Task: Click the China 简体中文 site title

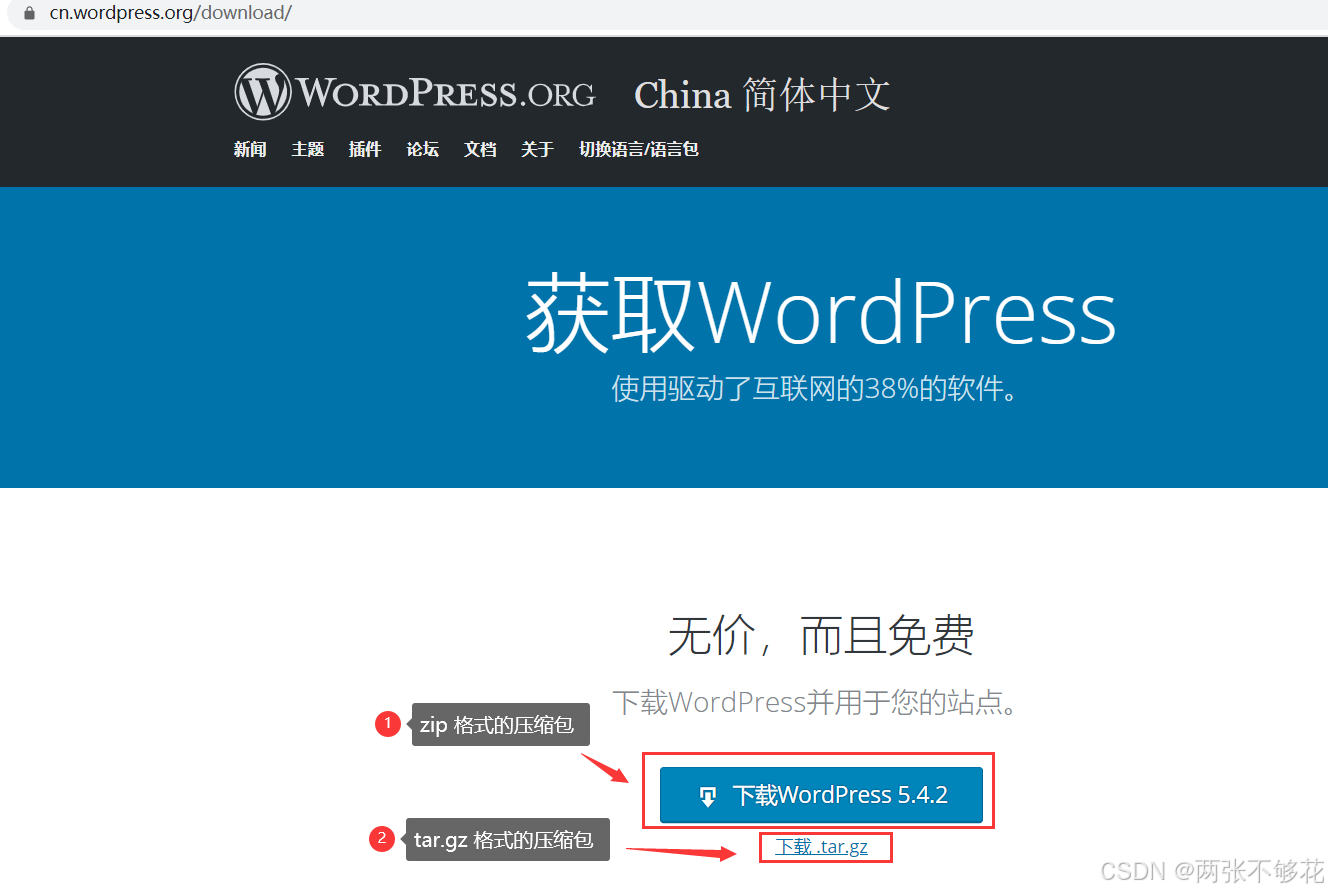Action: point(762,94)
